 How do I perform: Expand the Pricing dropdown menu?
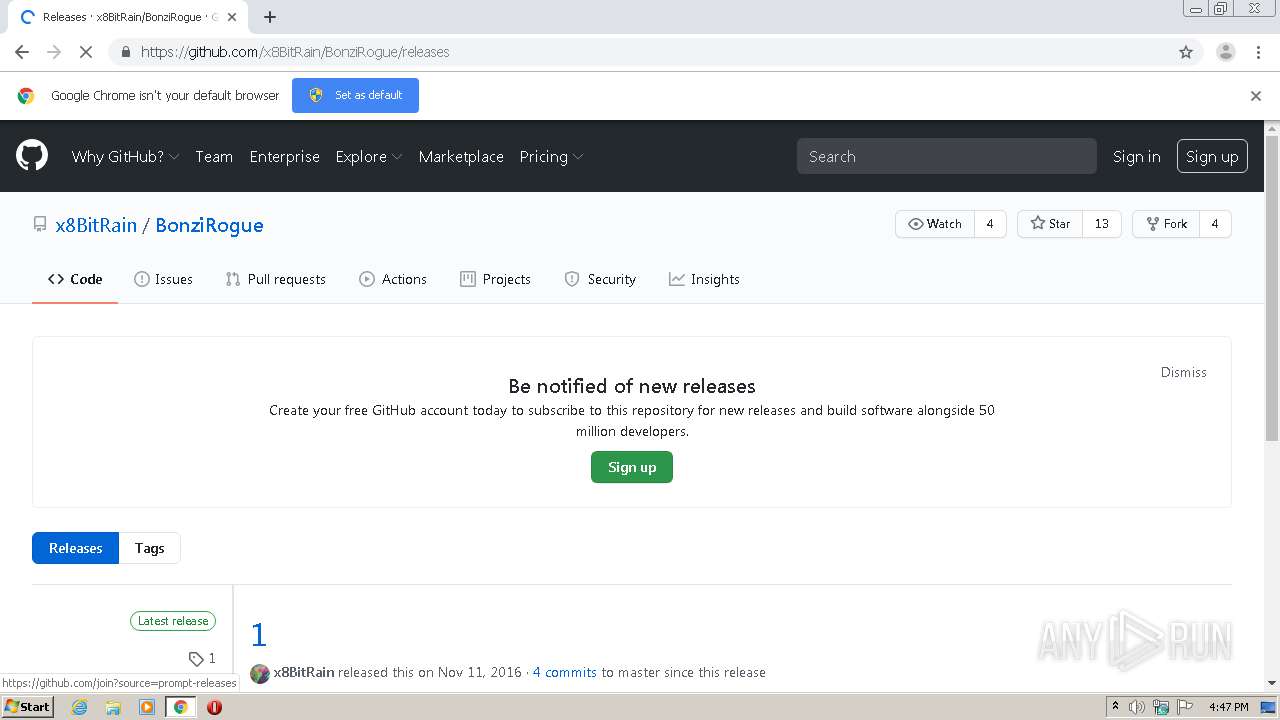tap(551, 156)
